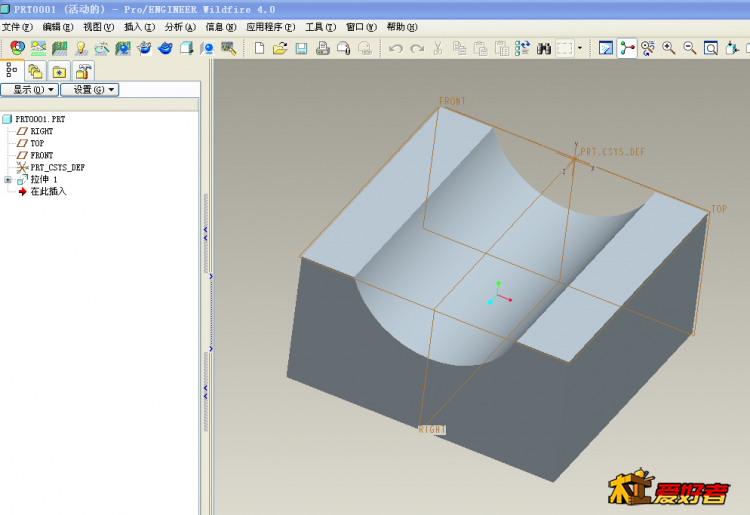Click the RIGHT plane label in viewport
Viewport: 750px width, 515px height.
click(432, 429)
